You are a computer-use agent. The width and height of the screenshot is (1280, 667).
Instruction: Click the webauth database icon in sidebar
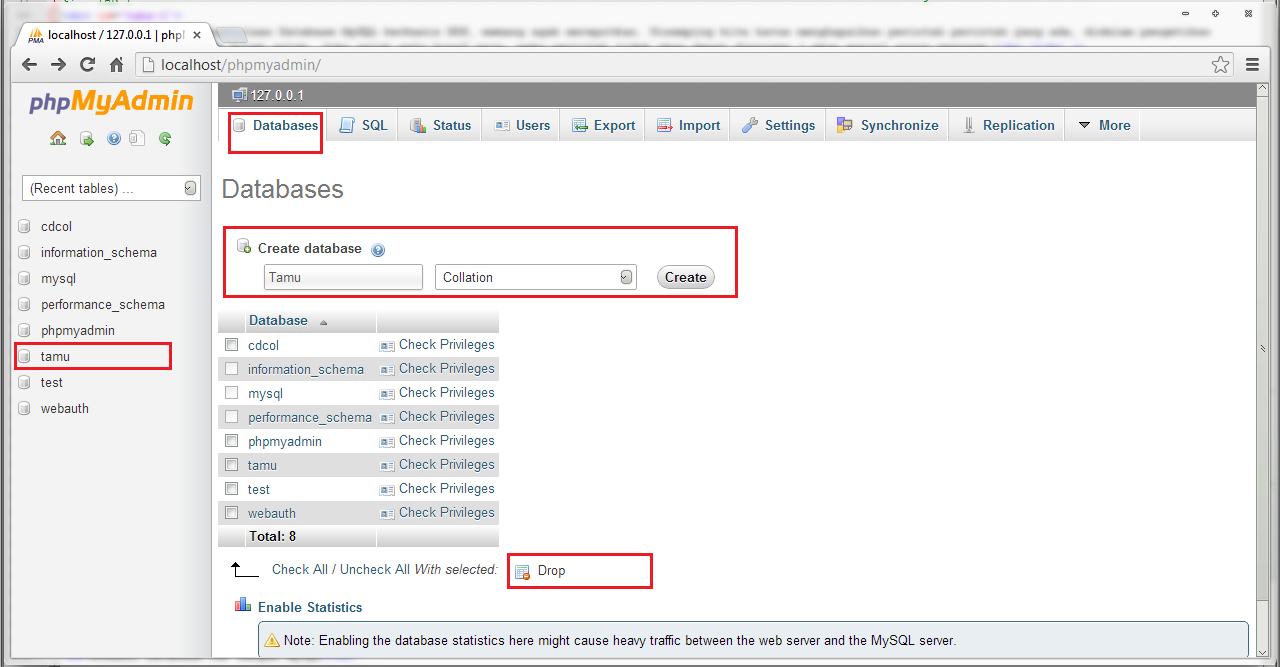point(25,409)
